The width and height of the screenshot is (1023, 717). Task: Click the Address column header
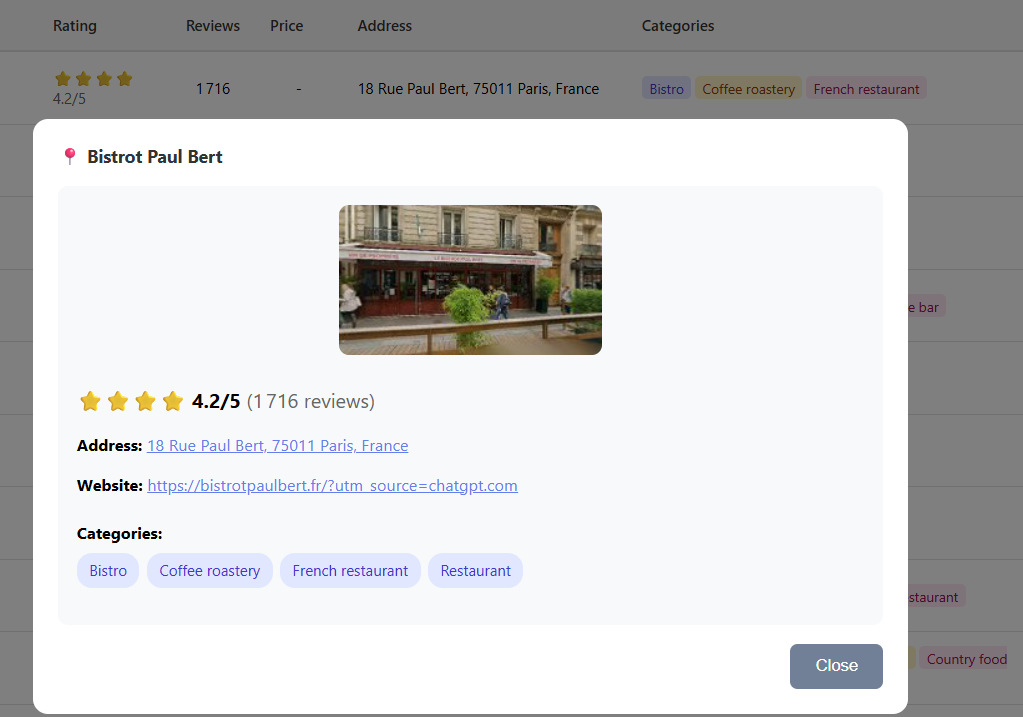pyautogui.click(x=385, y=26)
